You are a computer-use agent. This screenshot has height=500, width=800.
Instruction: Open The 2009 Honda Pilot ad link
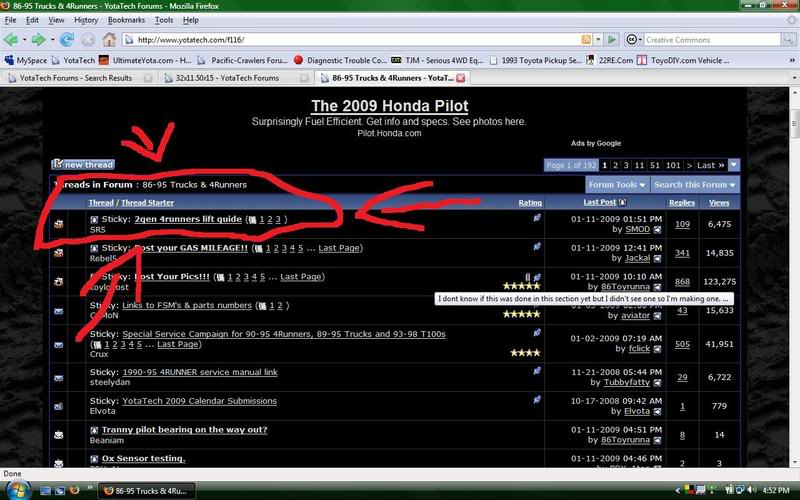[x=389, y=106]
